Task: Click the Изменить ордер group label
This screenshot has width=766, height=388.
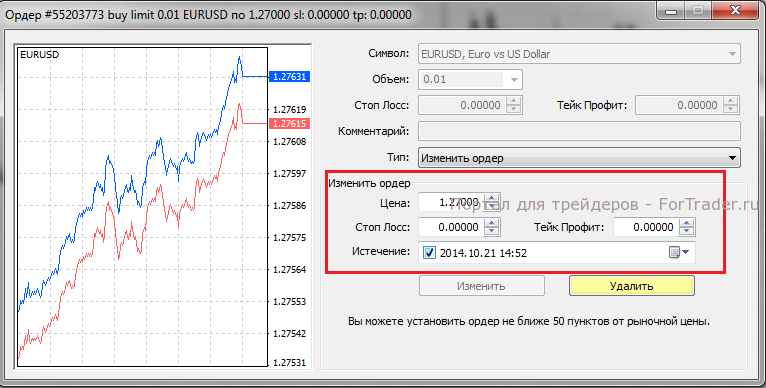Action: [x=369, y=183]
